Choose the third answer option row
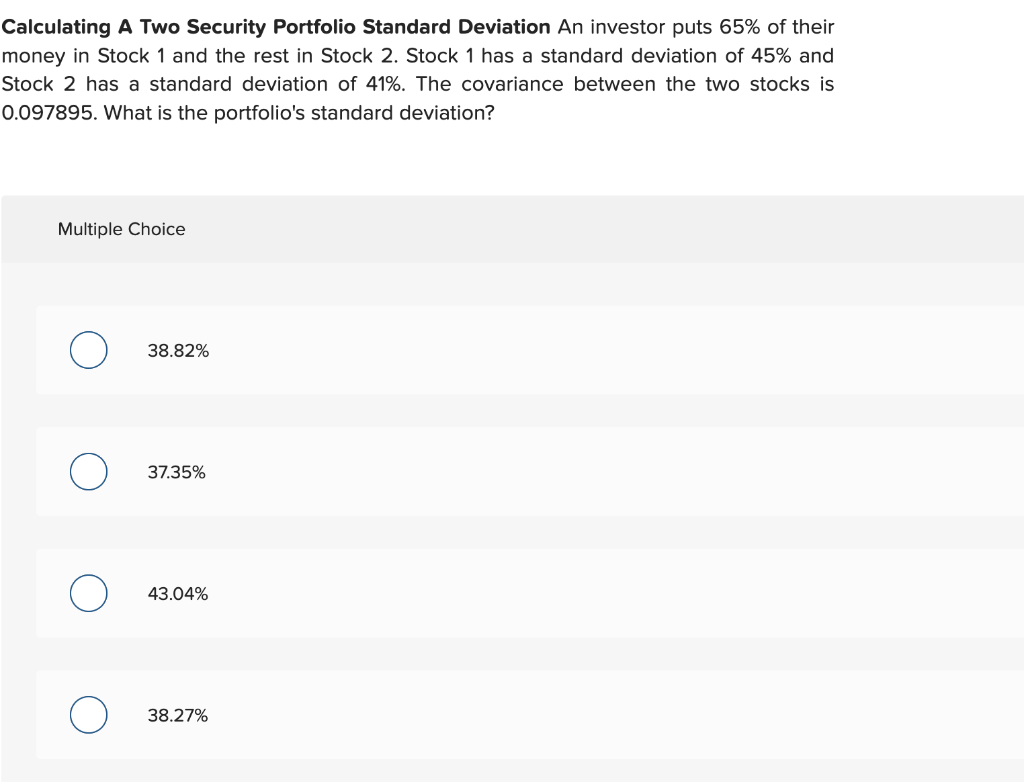This screenshot has width=1024, height=782. [x=500, y=593]
